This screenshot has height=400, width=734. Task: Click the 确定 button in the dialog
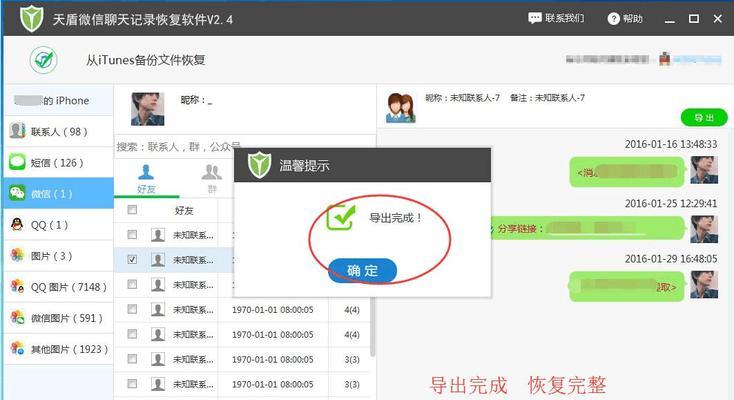coord(362,271)
